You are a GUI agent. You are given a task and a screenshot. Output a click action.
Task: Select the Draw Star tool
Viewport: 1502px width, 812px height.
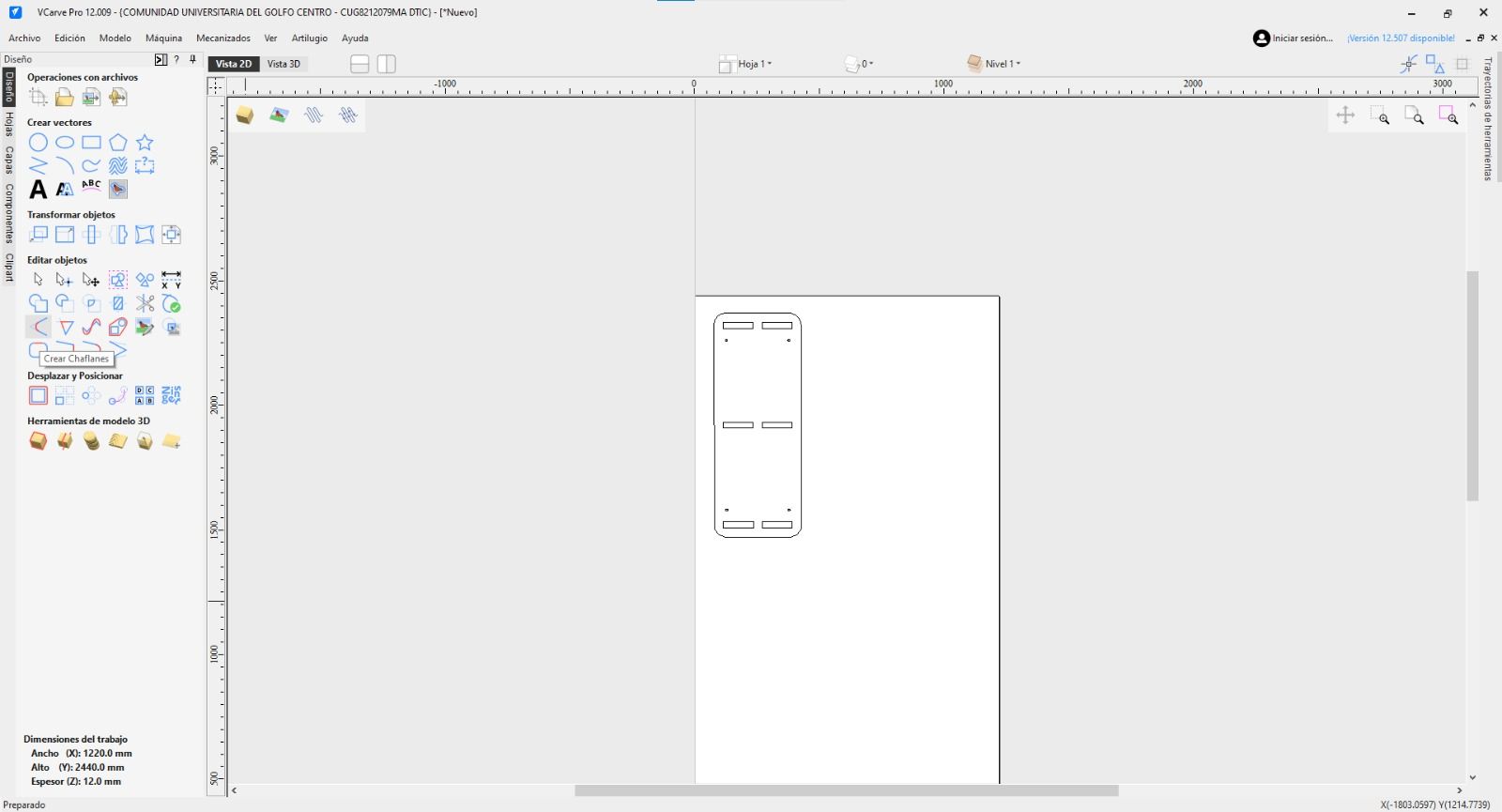pyautogui.click(x=145, y=143)
